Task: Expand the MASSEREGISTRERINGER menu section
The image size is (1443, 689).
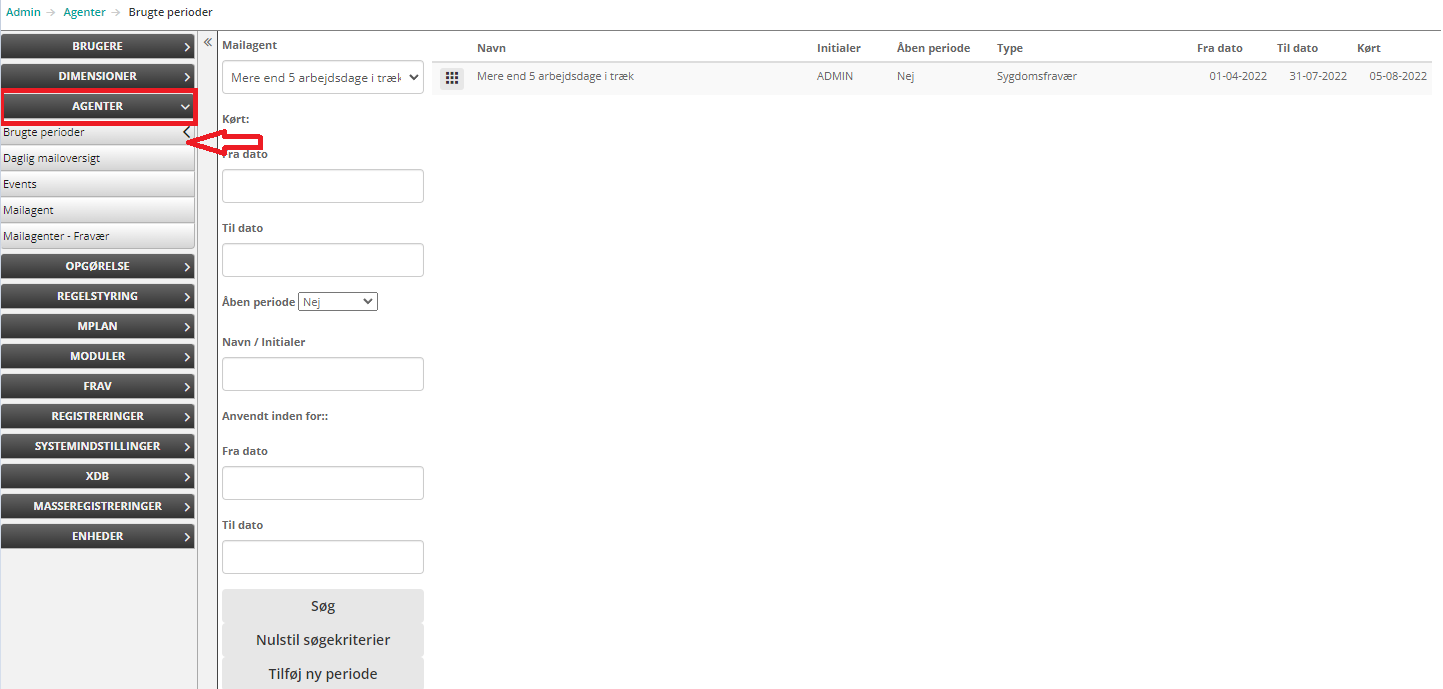Action: [x=98, y=506]
